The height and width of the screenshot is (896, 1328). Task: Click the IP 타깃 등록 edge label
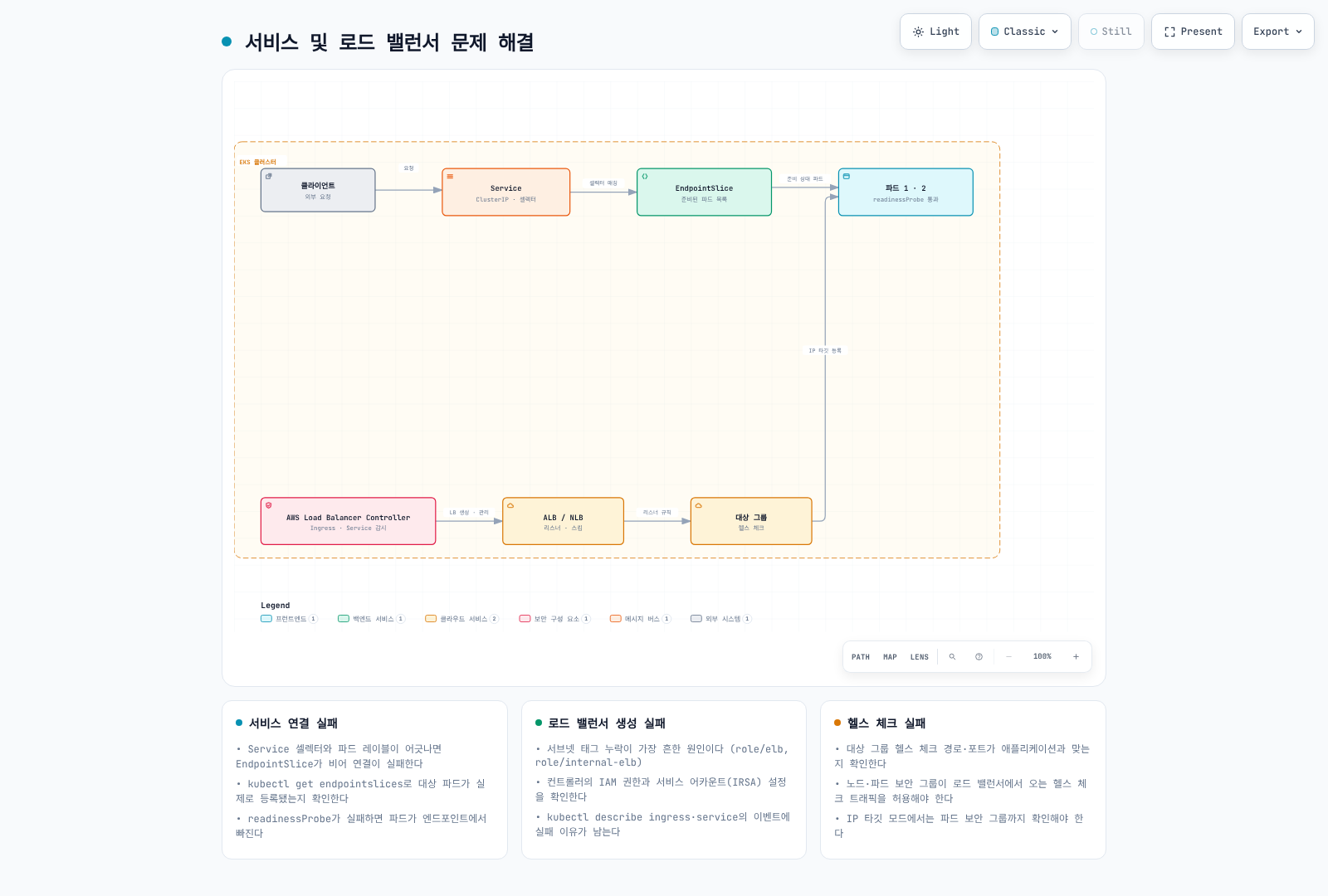pos(825,351)
